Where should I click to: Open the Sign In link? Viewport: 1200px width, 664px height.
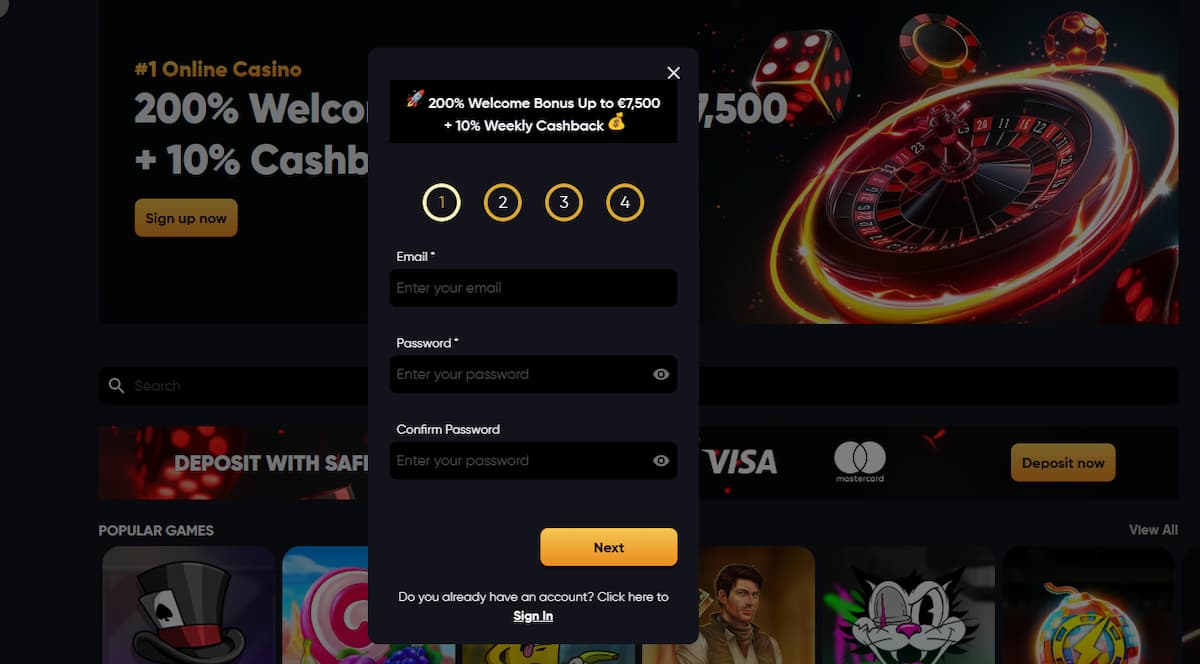[x=533, y=616]
